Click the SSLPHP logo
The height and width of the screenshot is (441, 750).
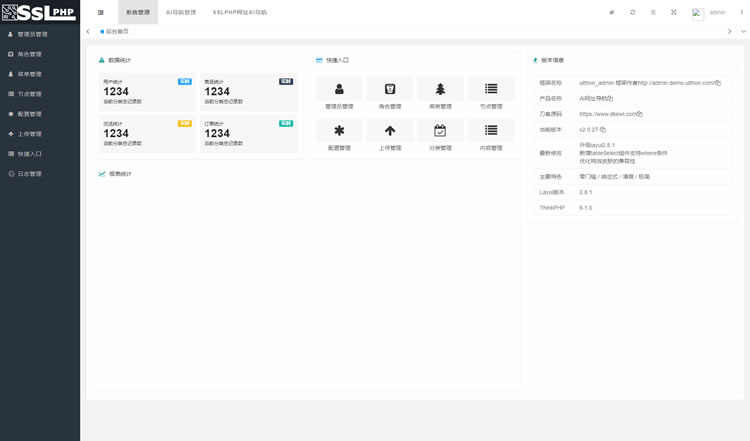point(39,12)
